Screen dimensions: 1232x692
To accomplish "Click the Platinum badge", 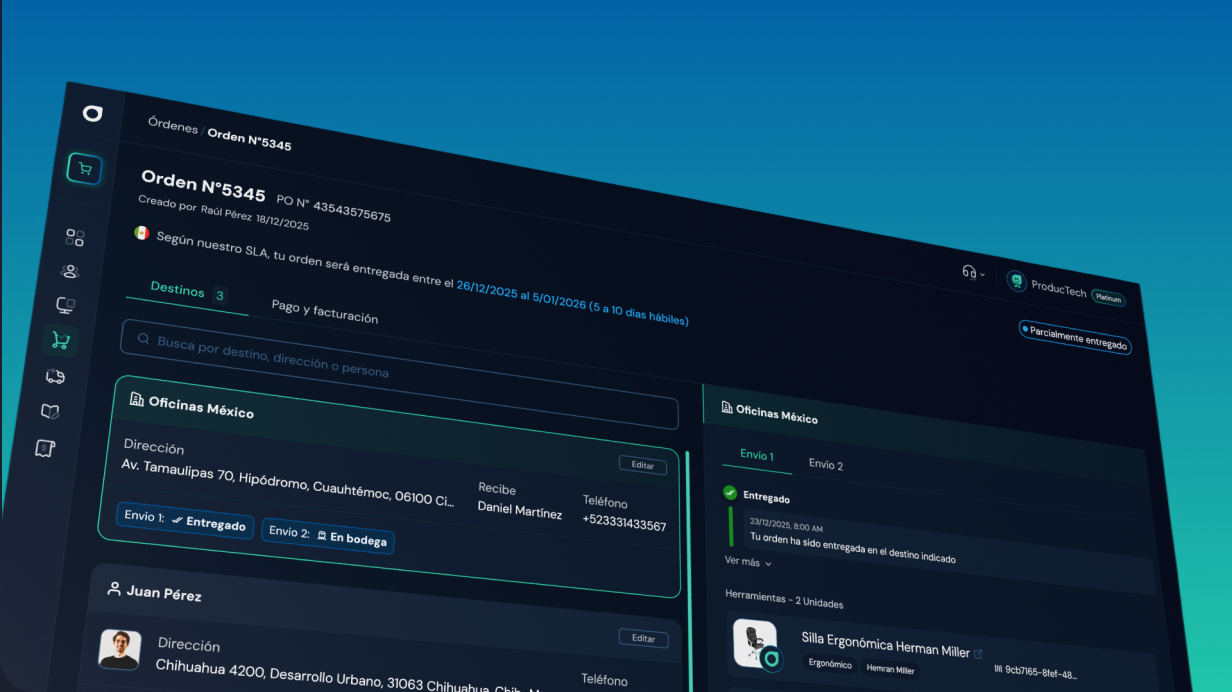I will coord(1108,298).
